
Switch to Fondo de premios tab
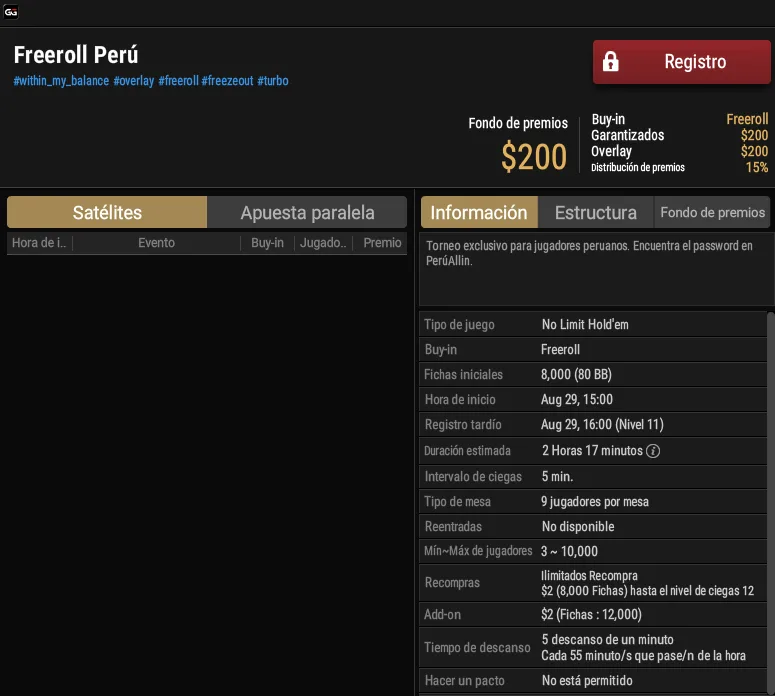pyautogui.click(x=712, y=212)
